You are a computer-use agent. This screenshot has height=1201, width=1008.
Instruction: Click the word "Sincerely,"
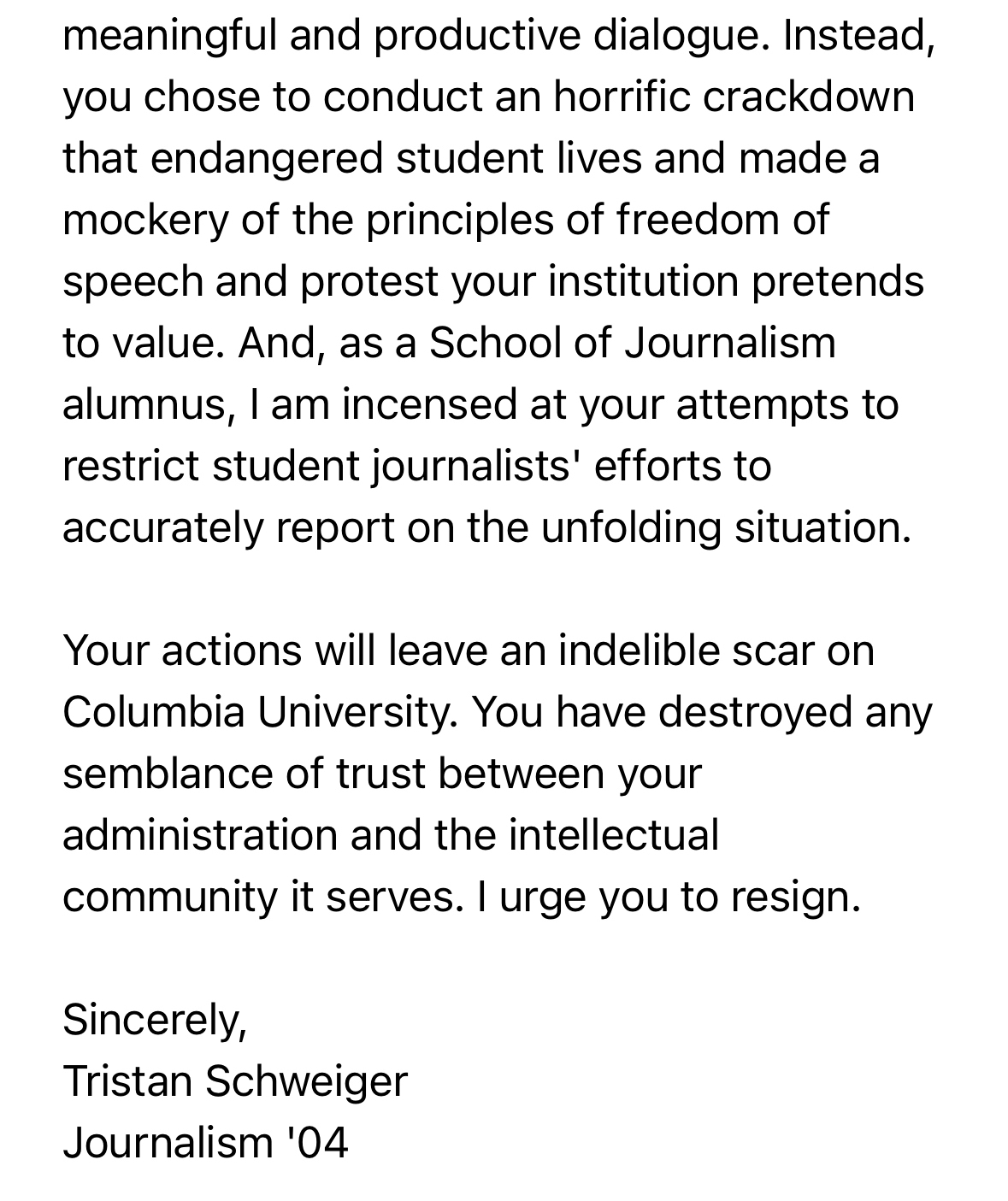click(x=155, y=1019)
